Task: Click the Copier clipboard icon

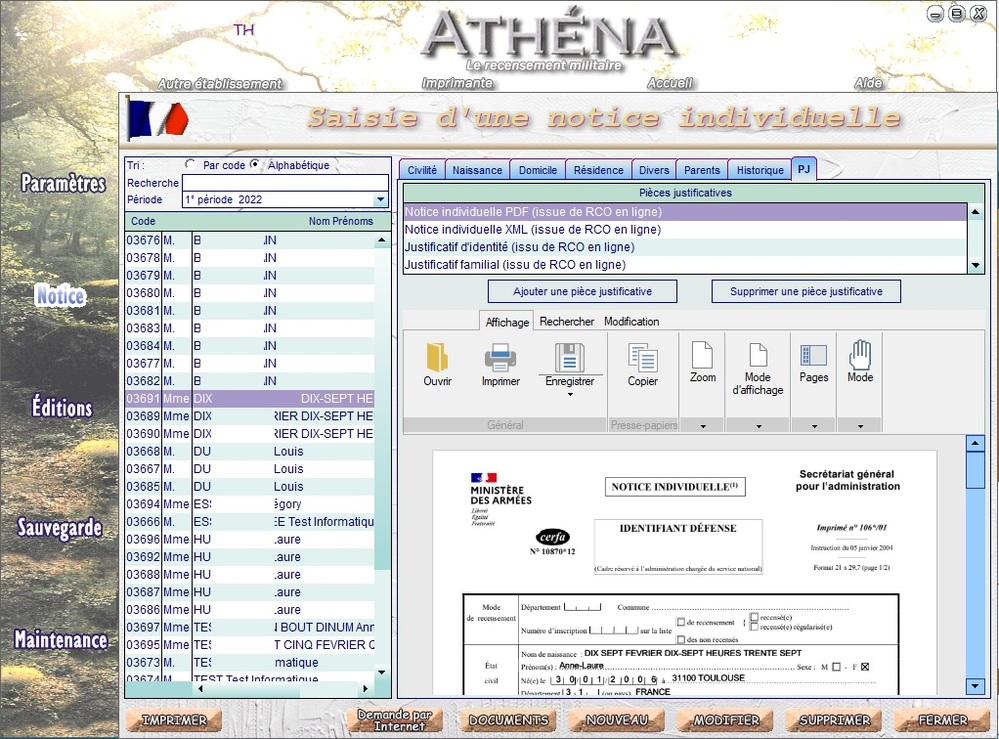Action: [x=642, y=358]
